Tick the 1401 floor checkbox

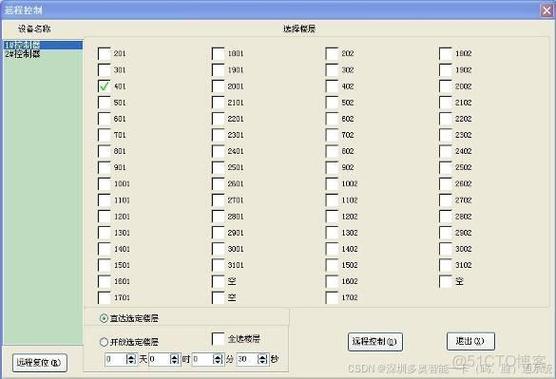(x=104, y=249)
